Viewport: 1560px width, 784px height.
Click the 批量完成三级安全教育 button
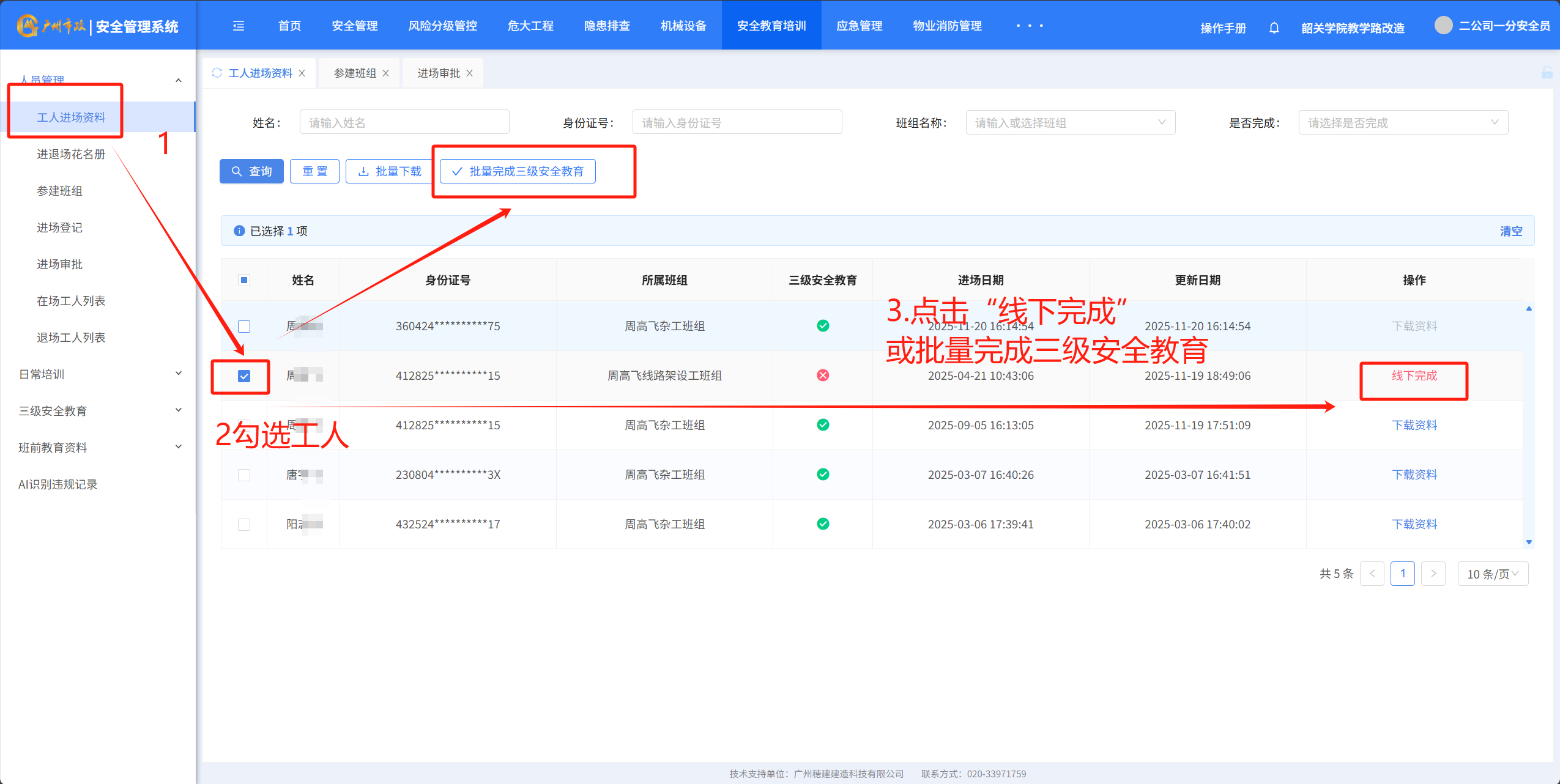point(518,171)
